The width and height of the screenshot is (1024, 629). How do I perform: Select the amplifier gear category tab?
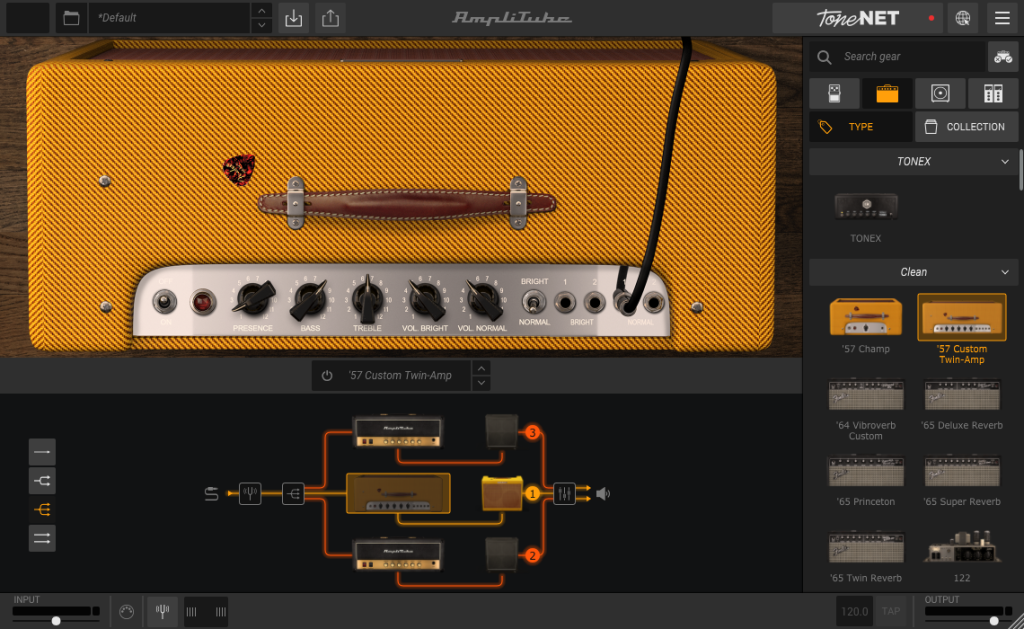pyautogui.click(x=887, y=93)
